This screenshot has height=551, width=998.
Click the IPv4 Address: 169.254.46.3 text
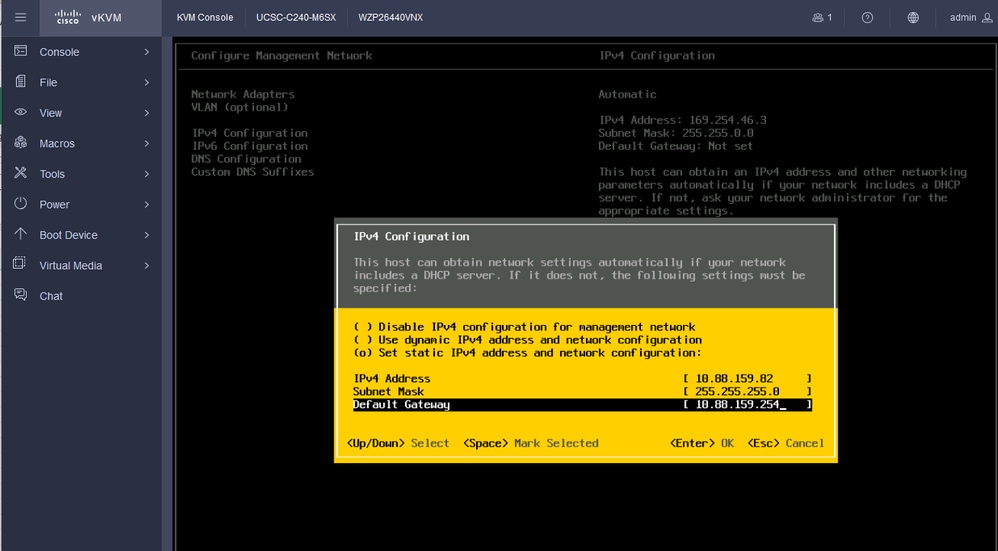coord(682,120)
